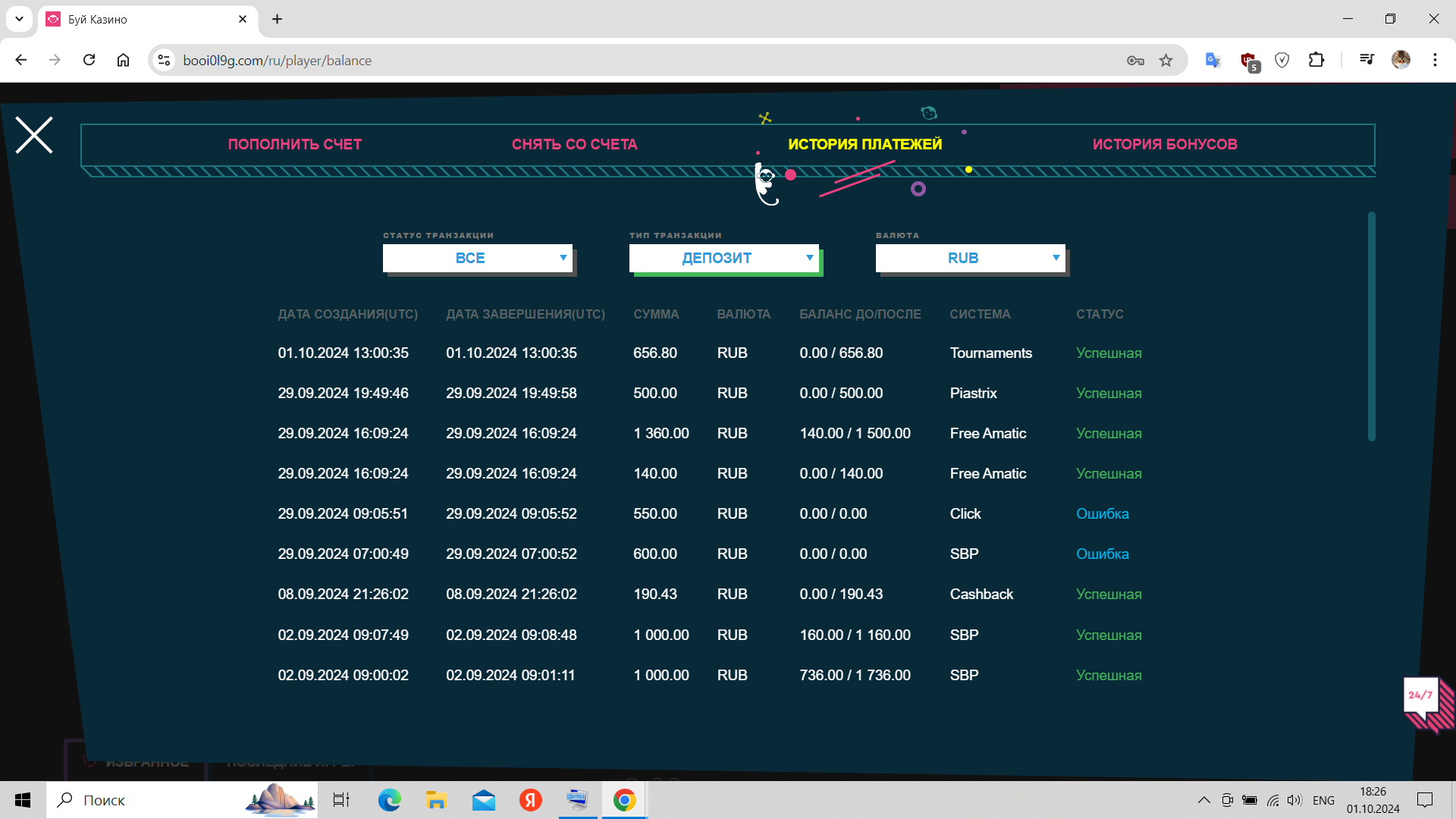Go to the browser home page
Viewport: 1456px width, 819px height.
[x=123, y=61]
